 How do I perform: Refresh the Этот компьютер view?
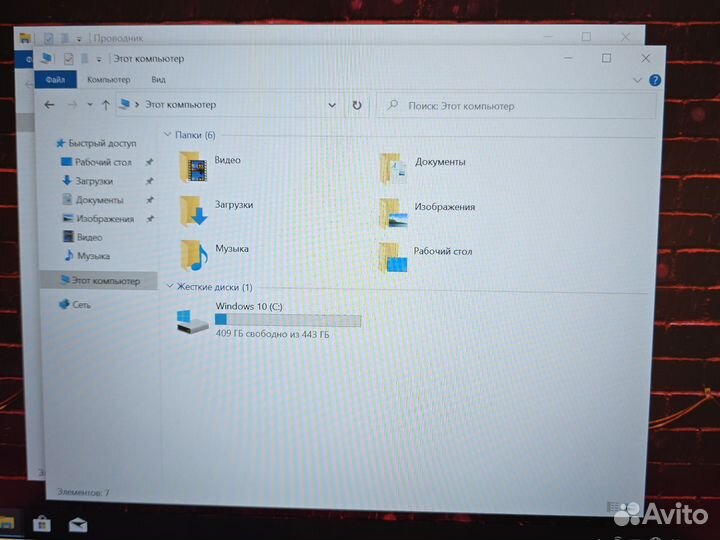(357, 106)
